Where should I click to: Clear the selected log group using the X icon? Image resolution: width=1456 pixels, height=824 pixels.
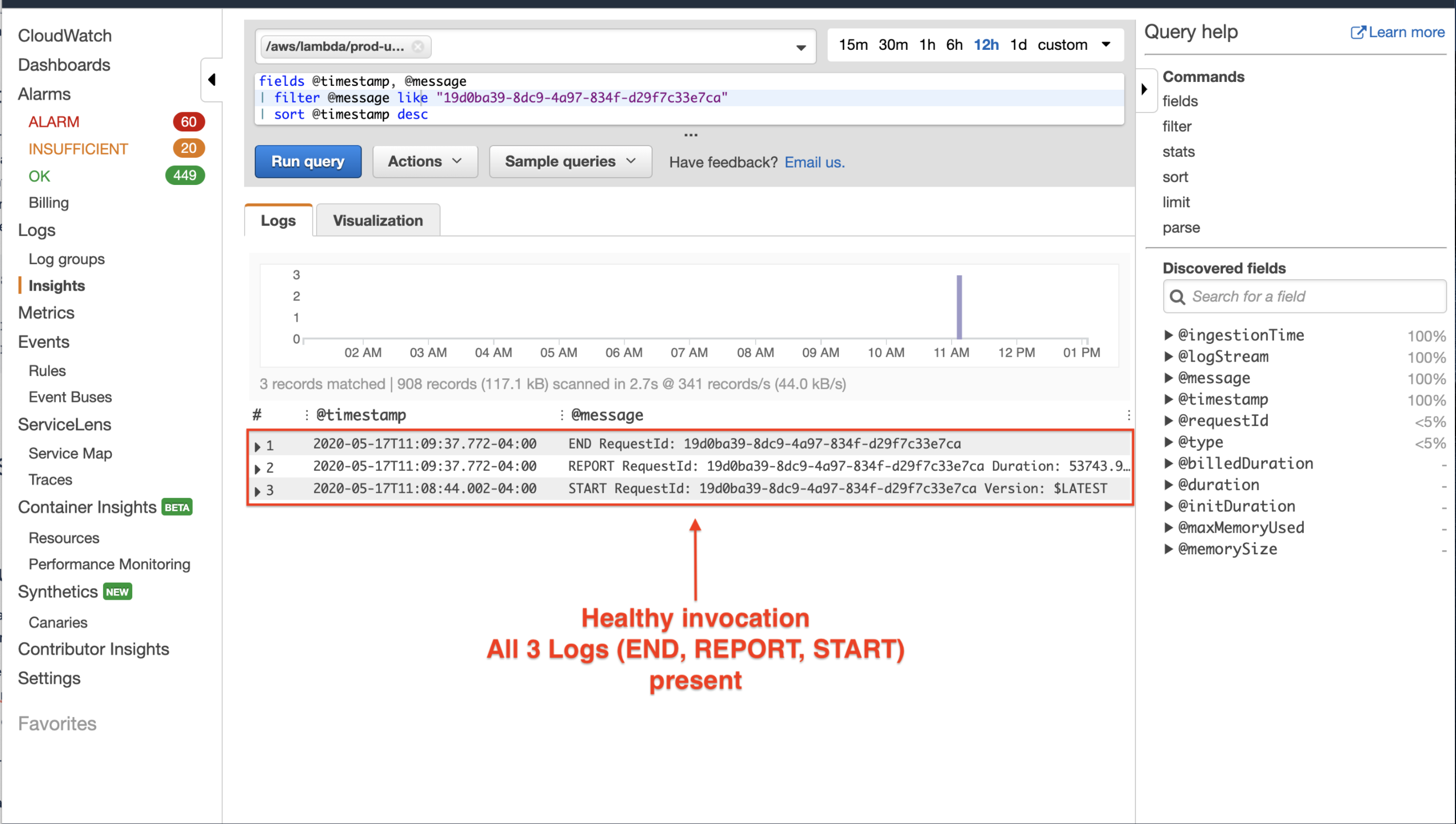click(x=417, y=47)
